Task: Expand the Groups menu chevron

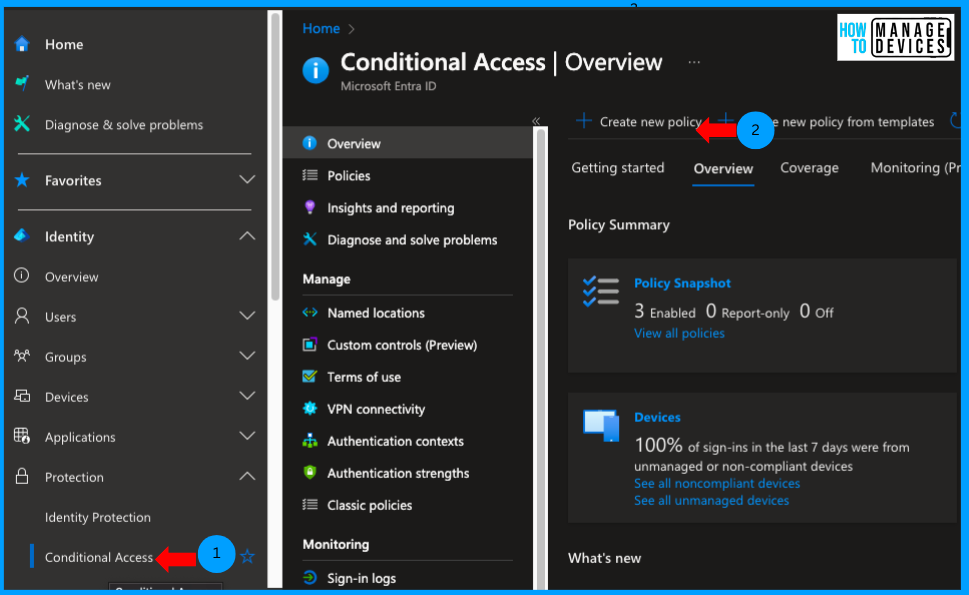Action: point(247,356)
